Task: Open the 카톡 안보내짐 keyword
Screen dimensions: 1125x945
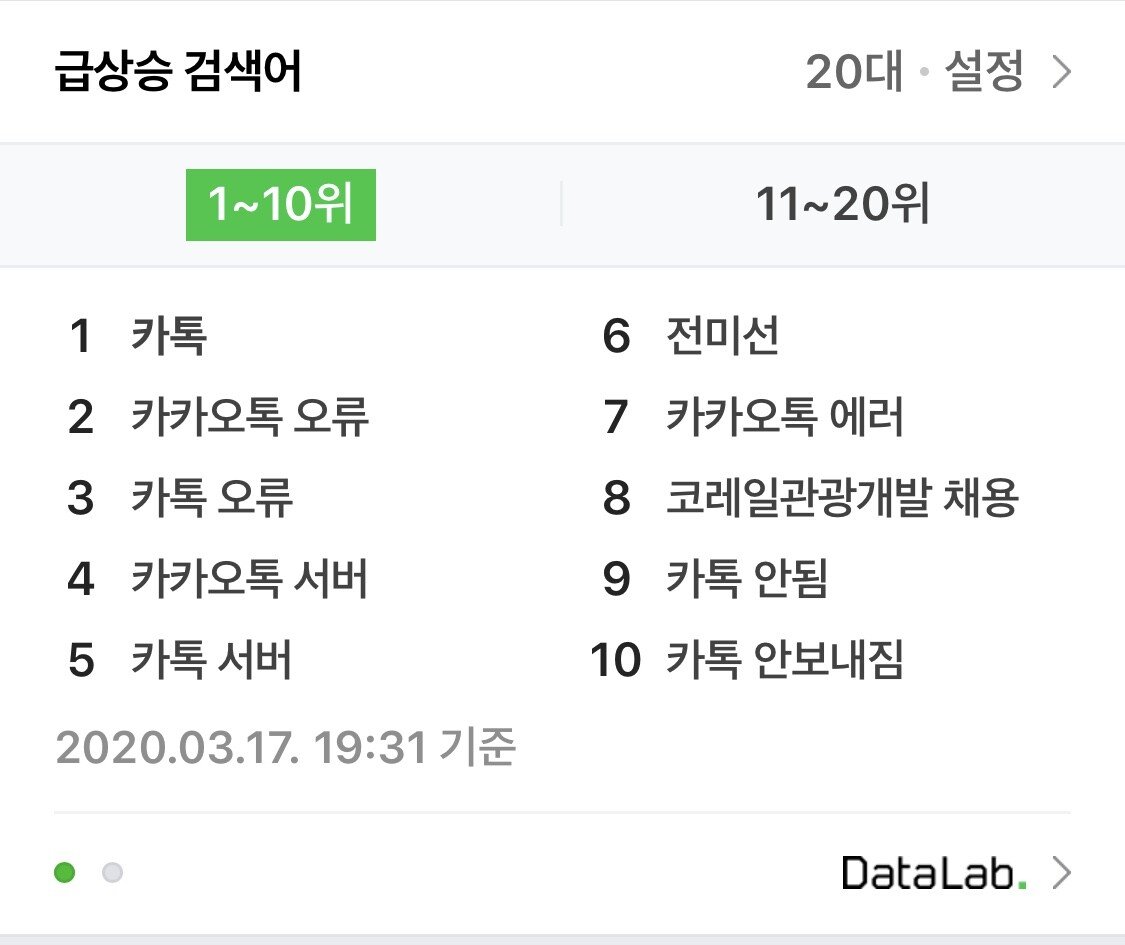Action: tap(784, 660)
